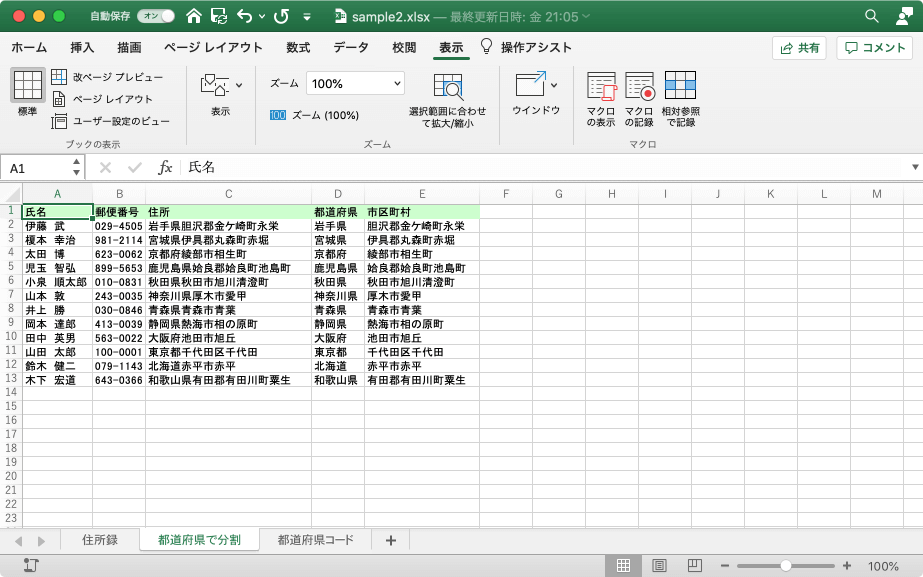This screenshot has height=577, width=923.
Task: Click cell 神奈川県 in column D
Action: [338, 296]
